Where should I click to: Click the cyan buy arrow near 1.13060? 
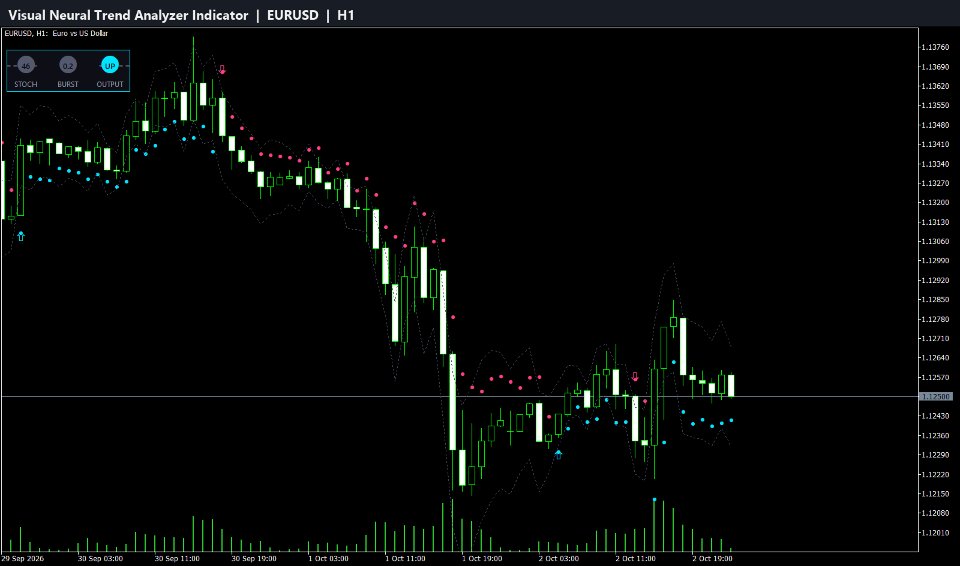21,236
